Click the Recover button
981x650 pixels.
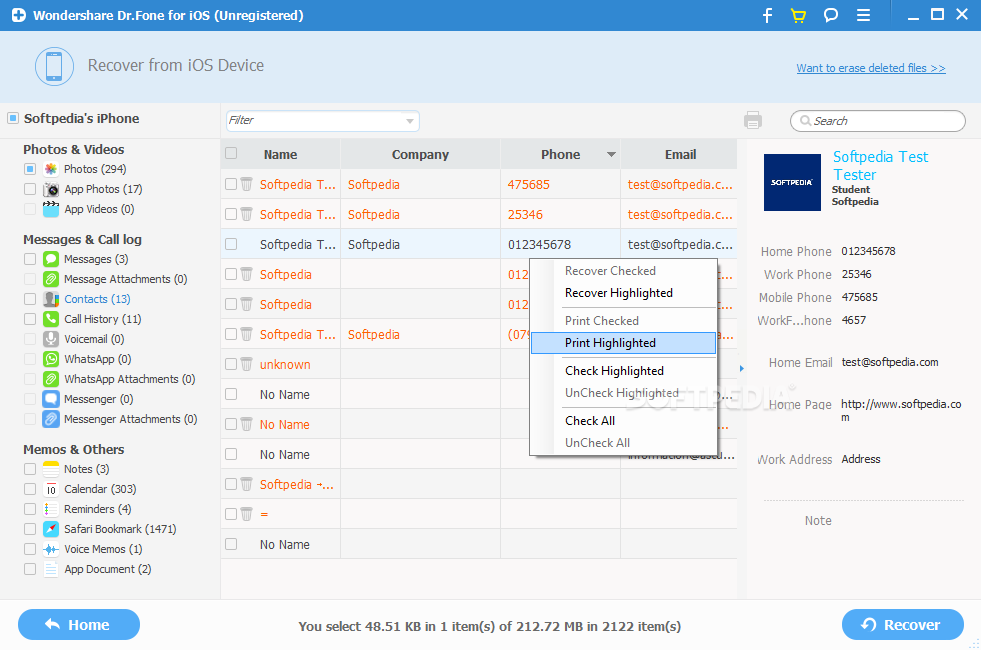point(902,624)
